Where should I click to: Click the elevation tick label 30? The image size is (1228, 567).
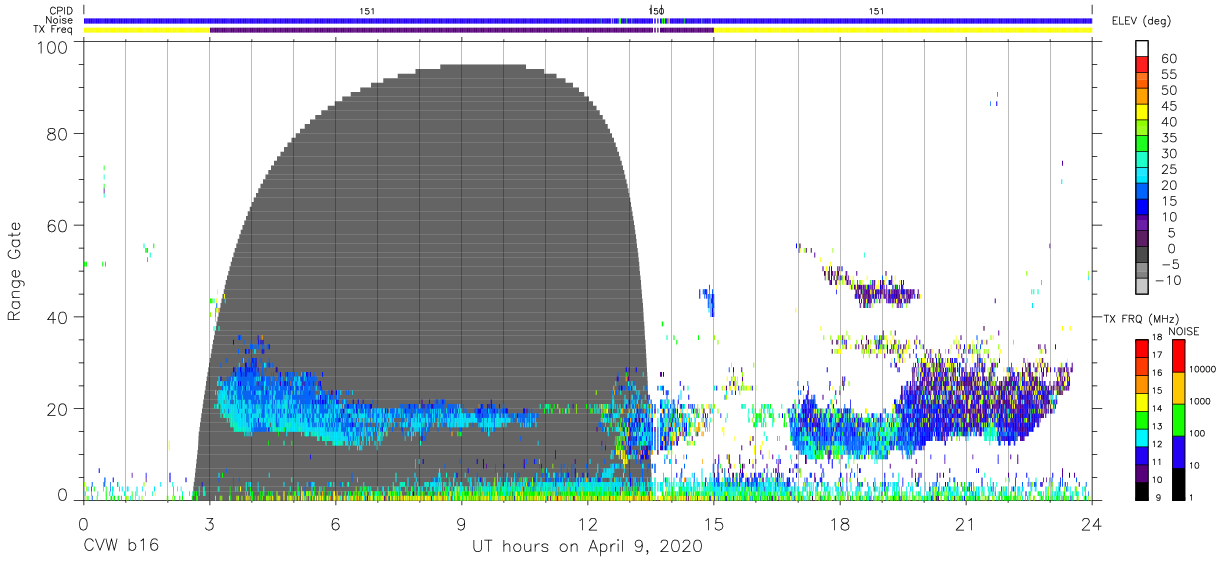(1169, 153)
